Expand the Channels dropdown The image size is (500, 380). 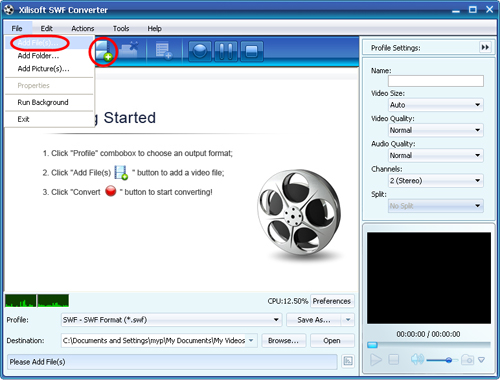(x=478, y=181)
